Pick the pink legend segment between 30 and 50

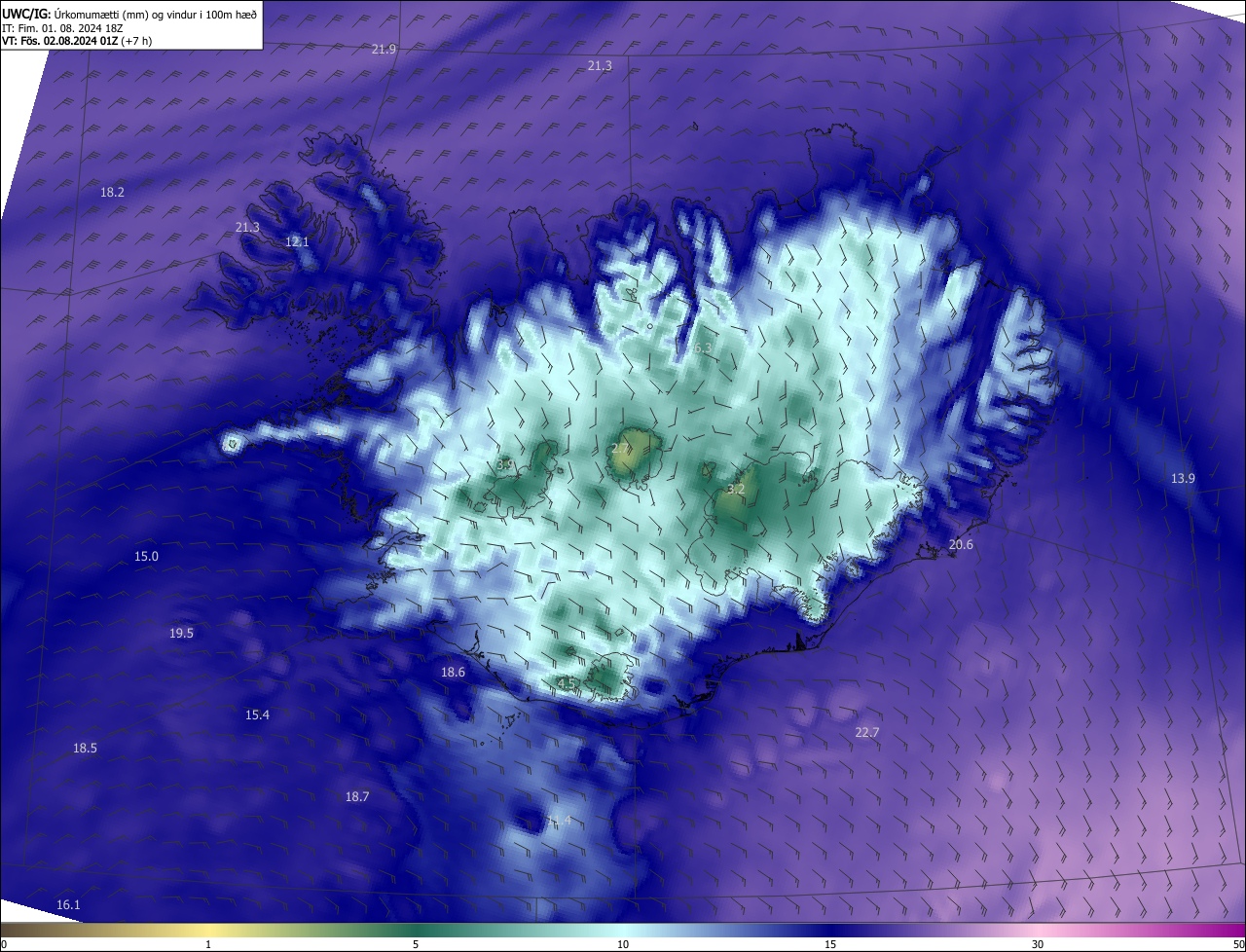tap(1142, 930)
